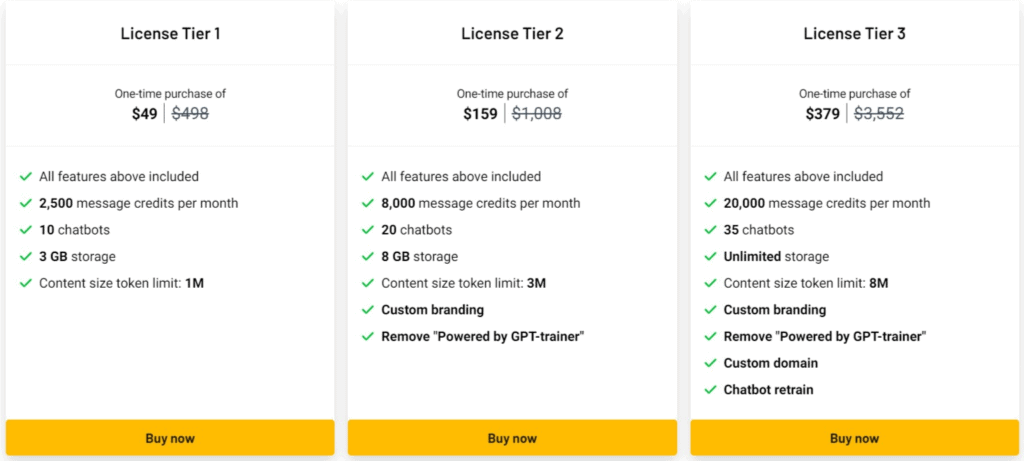Click checkmark beside 3 GB storage

coord(26,256)
